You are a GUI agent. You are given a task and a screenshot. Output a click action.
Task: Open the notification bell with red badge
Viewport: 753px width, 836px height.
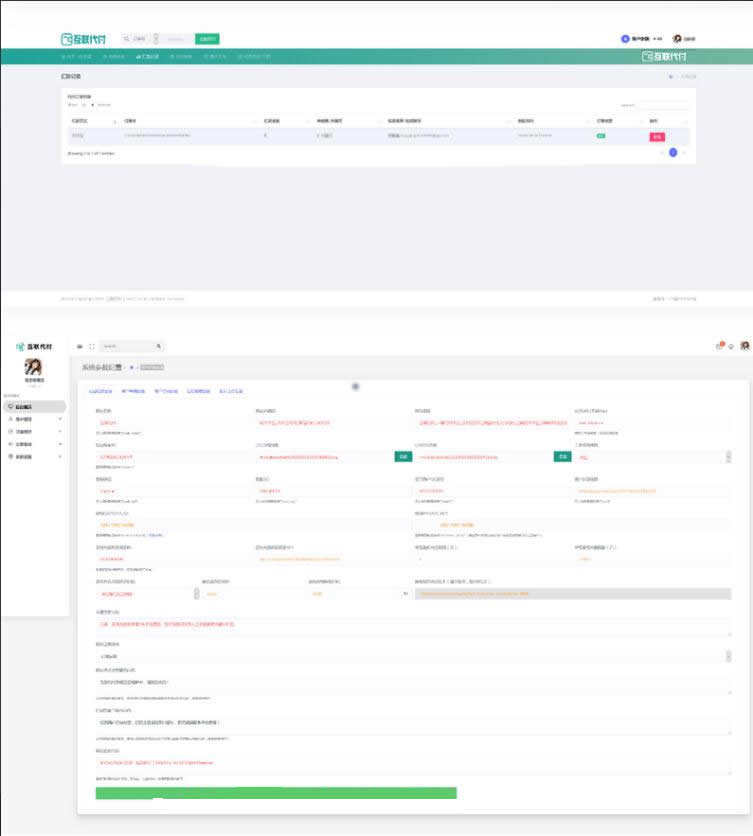pos(718,346)
